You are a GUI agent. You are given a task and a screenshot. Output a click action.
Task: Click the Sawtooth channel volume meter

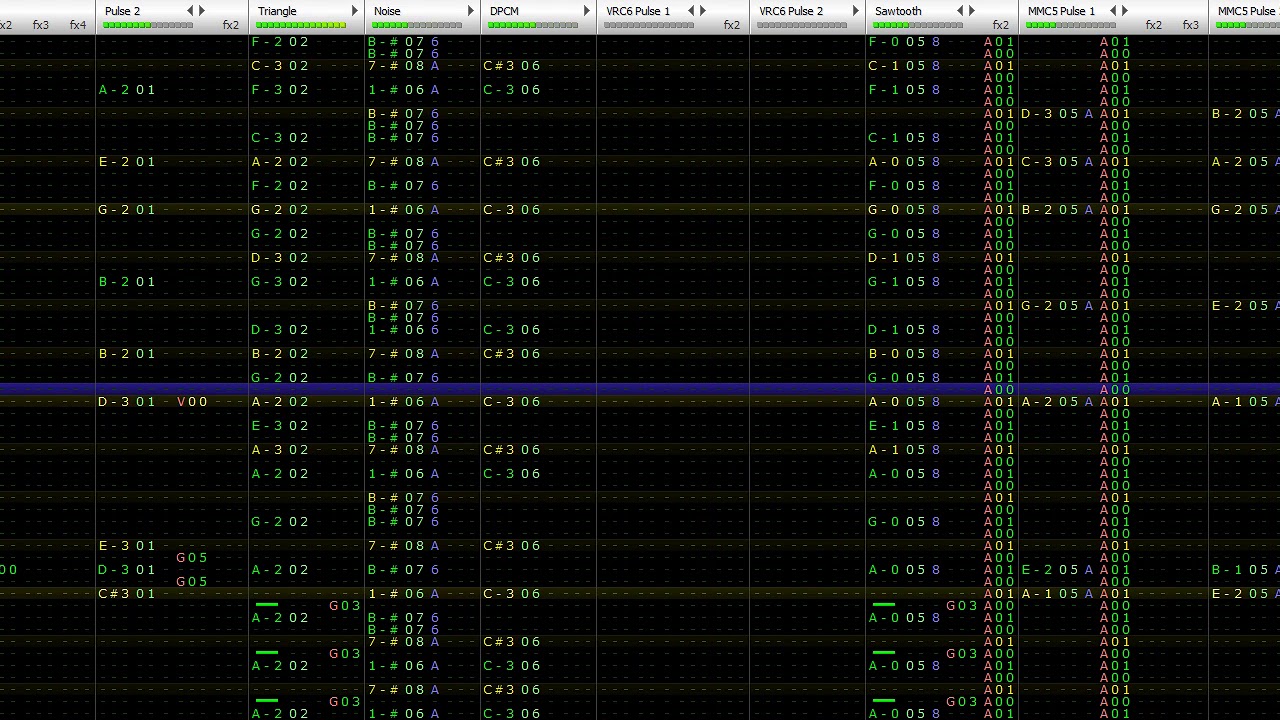click(918, 25)
